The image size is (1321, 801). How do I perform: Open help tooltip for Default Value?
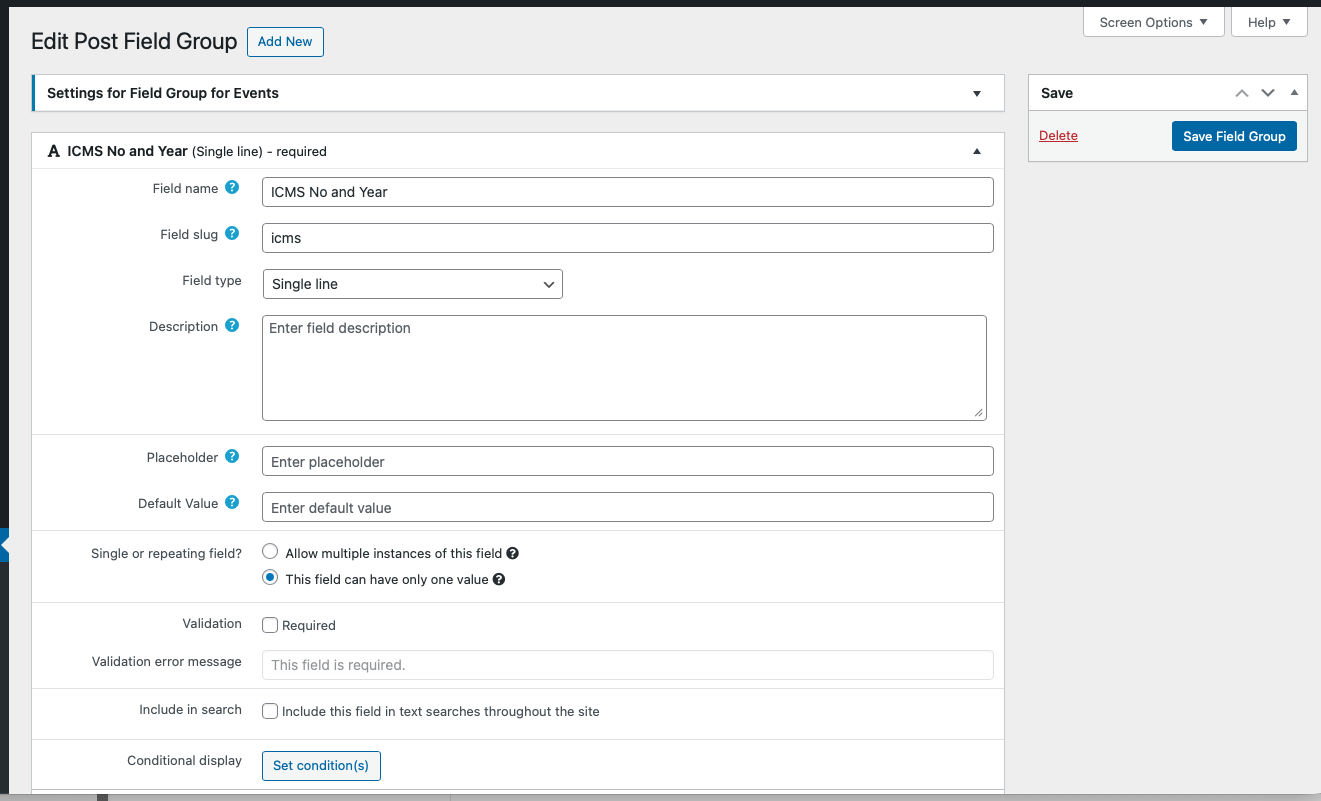(232, 502)
